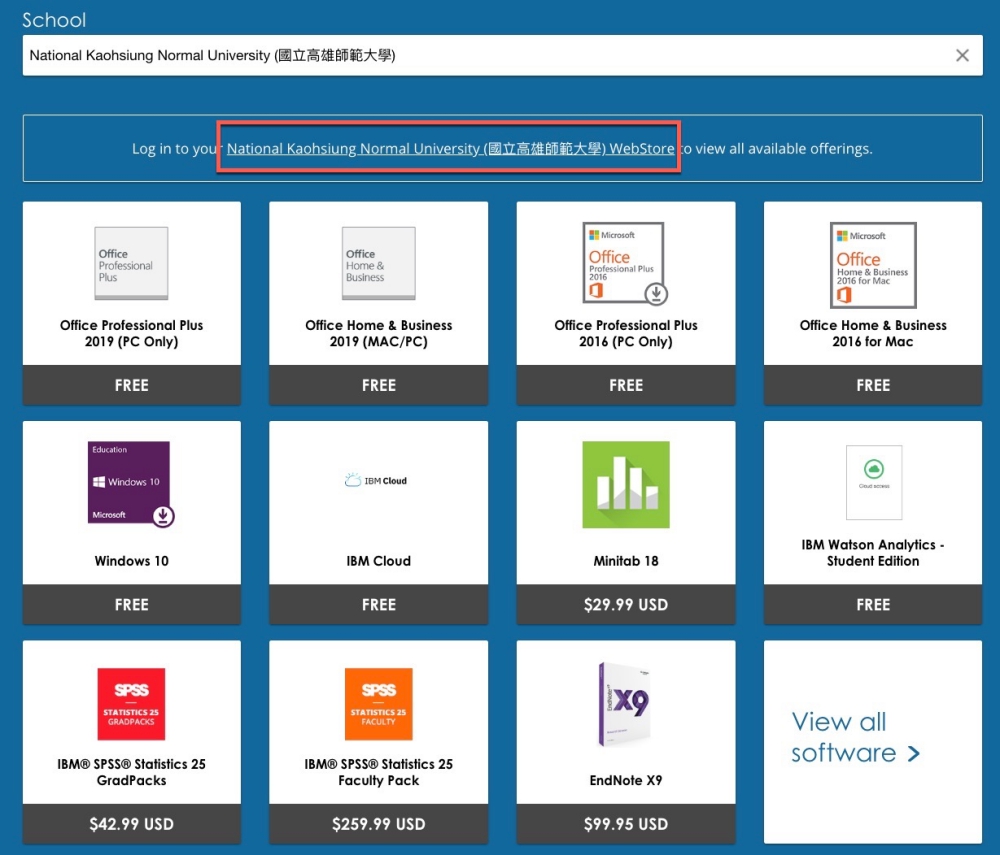
Task: Click the Office Professional Plus 2019 product icon
Action: coord(131,263)
